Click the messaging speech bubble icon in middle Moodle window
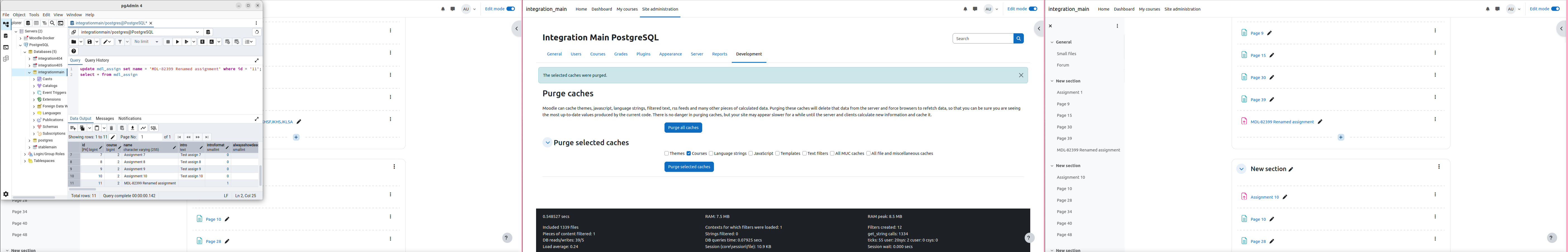Image resolution: width=1568 pixels, height=252 pixels. [975, 9]
